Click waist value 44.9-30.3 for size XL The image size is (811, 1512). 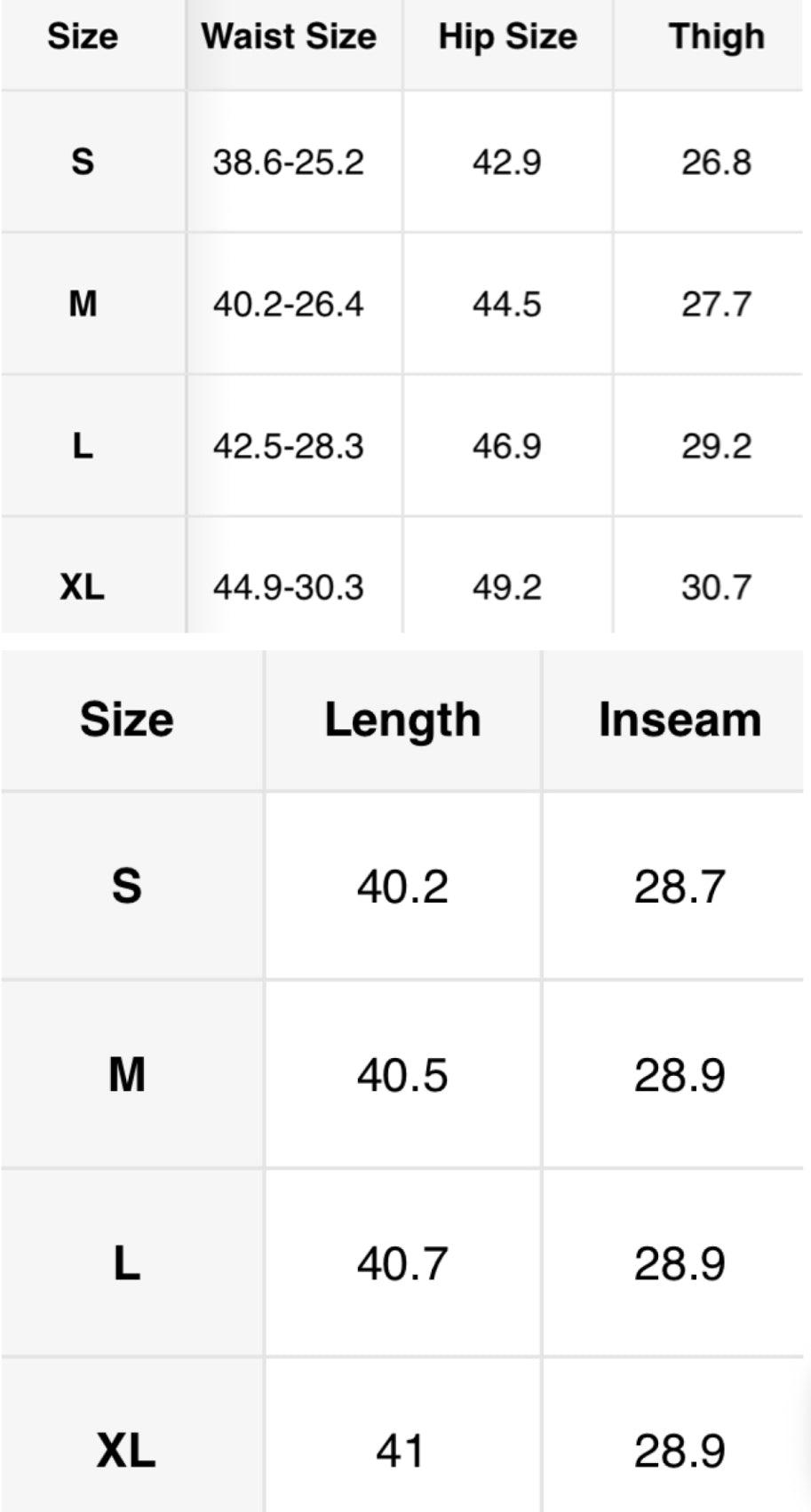(289, 587)
